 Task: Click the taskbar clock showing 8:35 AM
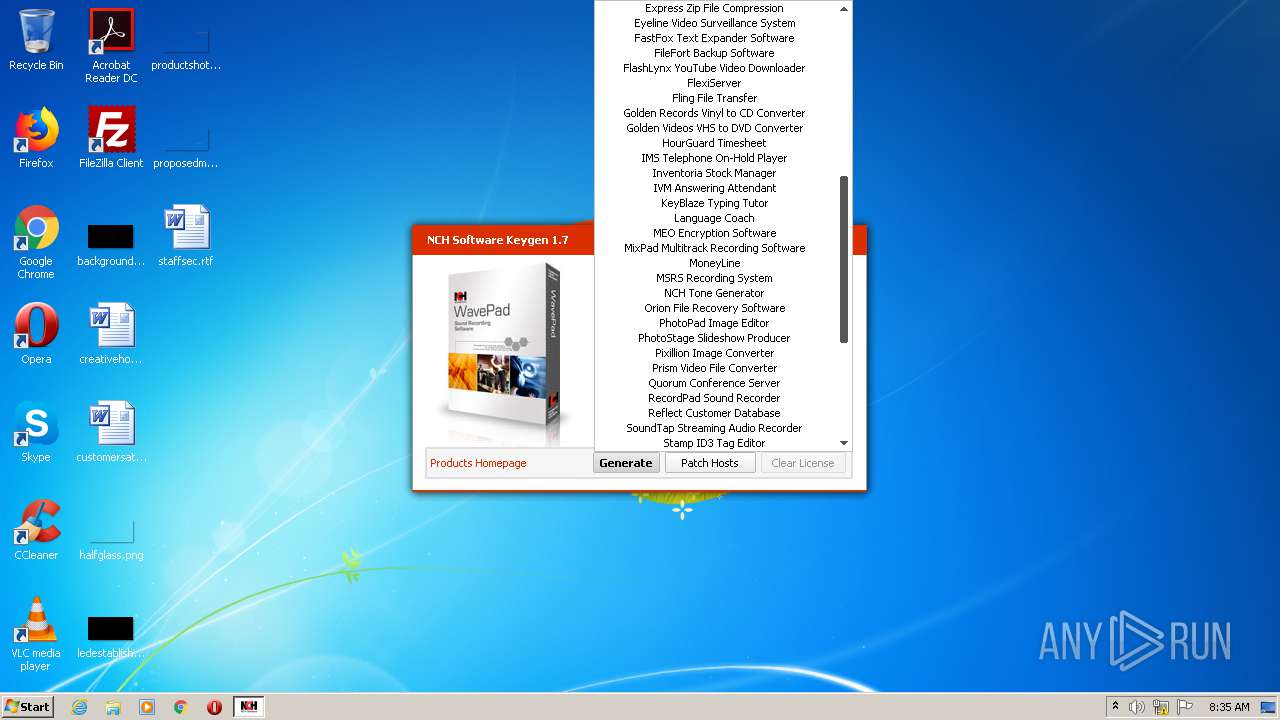[1229, 707]
